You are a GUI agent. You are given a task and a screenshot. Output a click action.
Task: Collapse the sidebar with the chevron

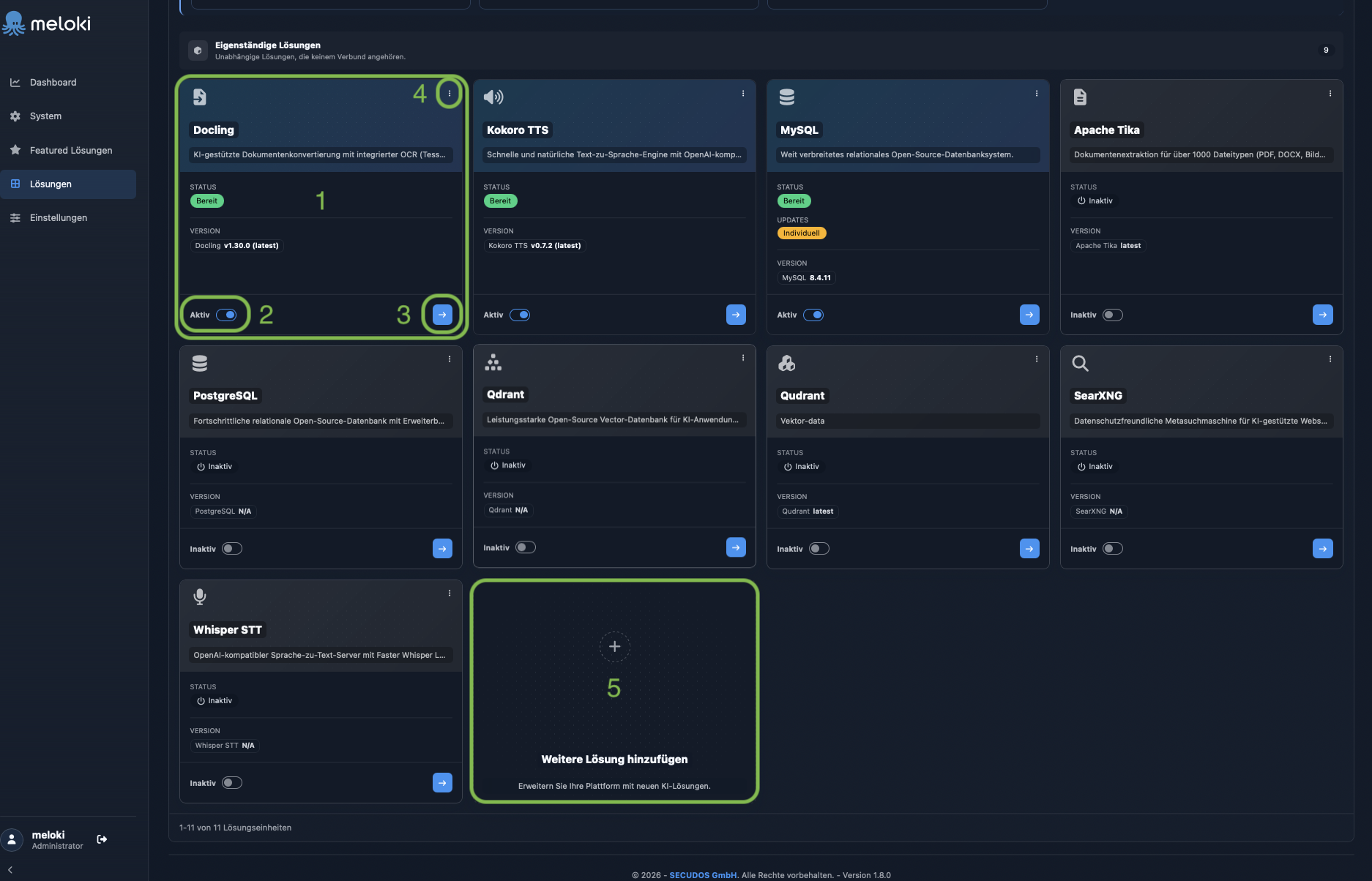10,870
